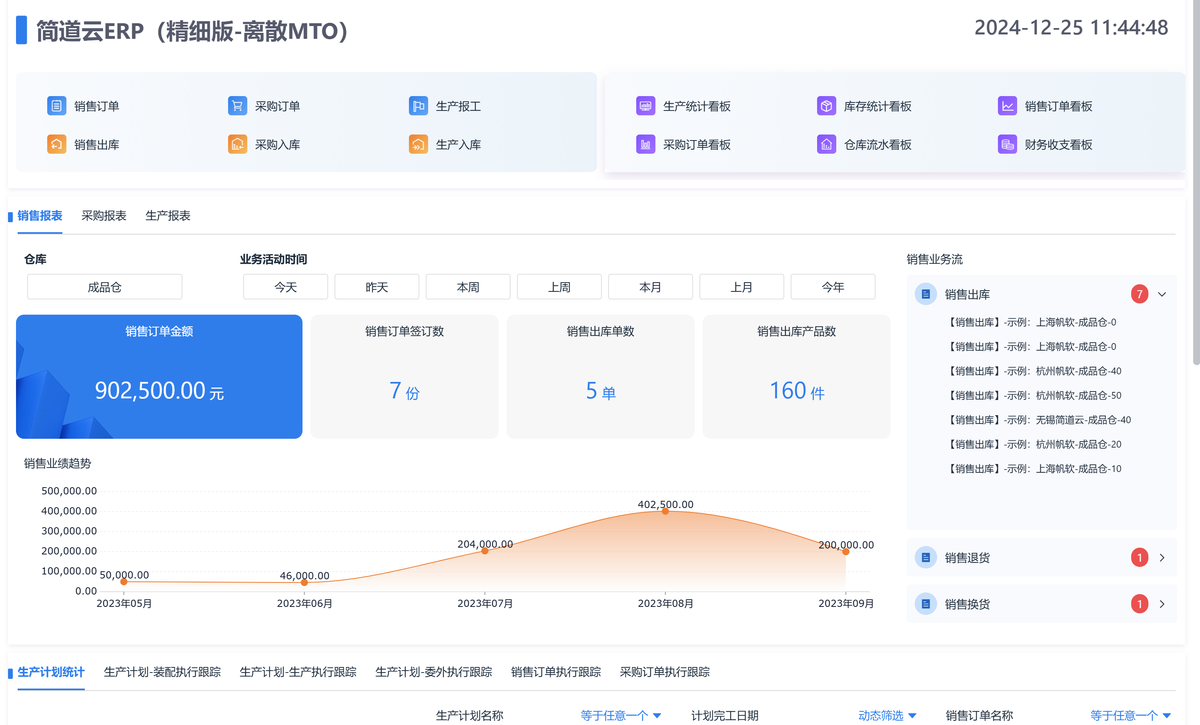Open 等于任意一个 dropdown for 销售订单名称

pos(1131,716)
